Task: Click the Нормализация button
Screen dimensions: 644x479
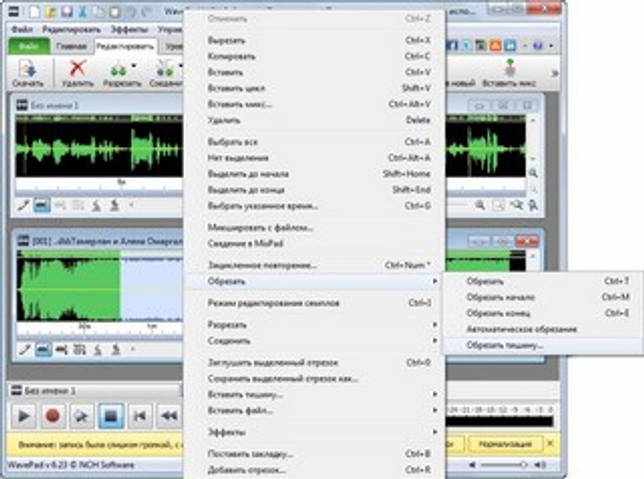Action: point(505,444)
